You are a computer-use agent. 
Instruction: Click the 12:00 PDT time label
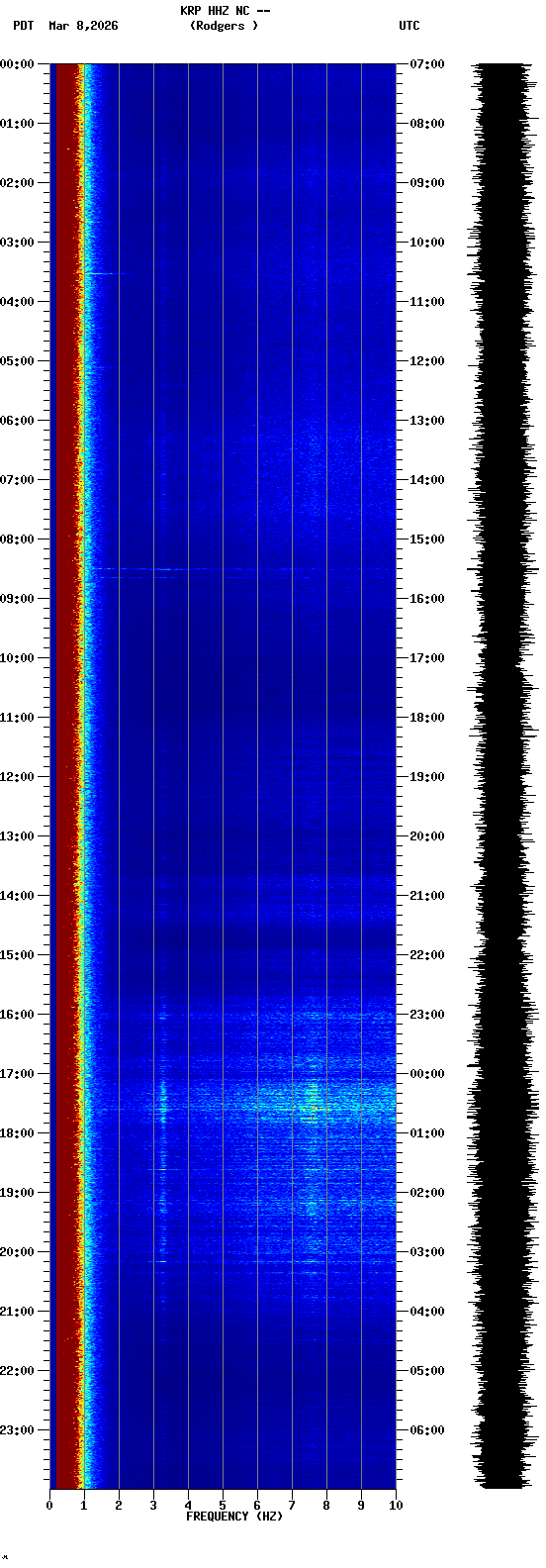(17, 777)
